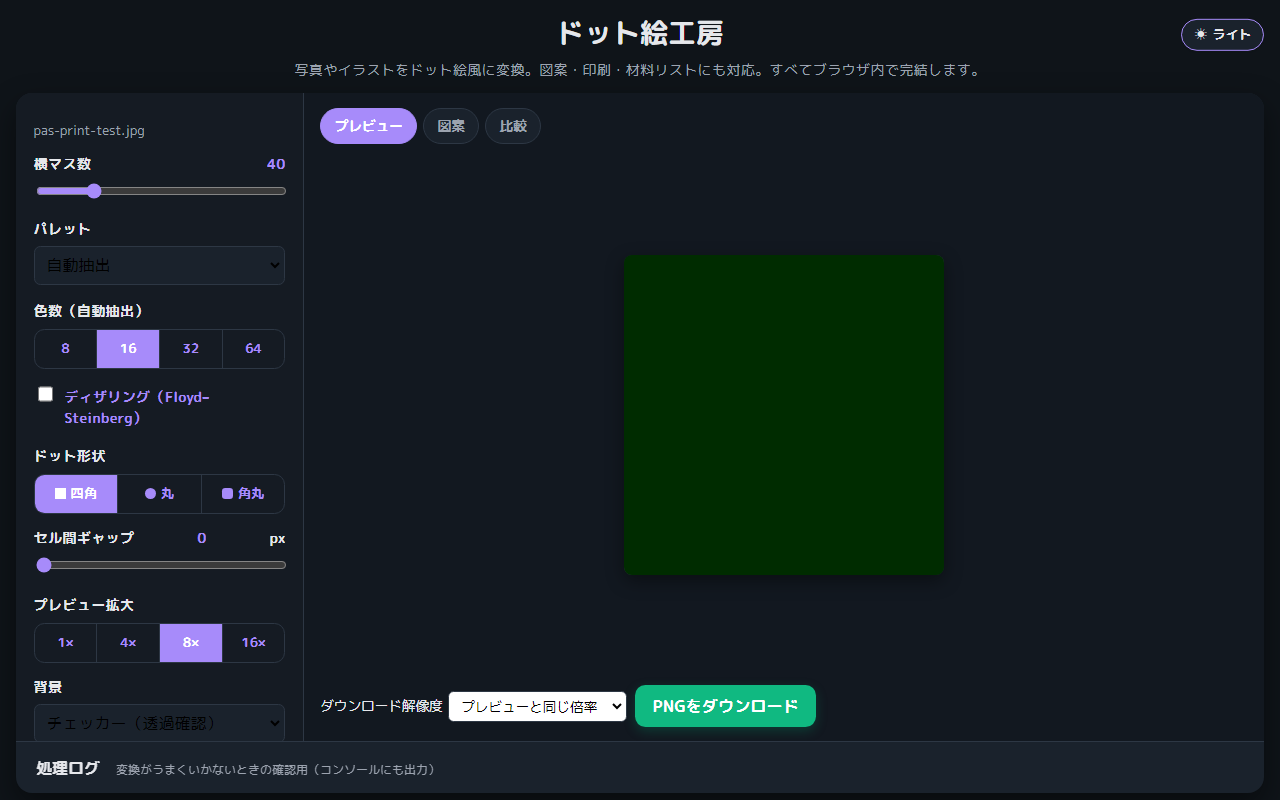This screenshot has height=800, width=1280.
Task: Set preview zoom to 1×
Action: pos(65,643)
